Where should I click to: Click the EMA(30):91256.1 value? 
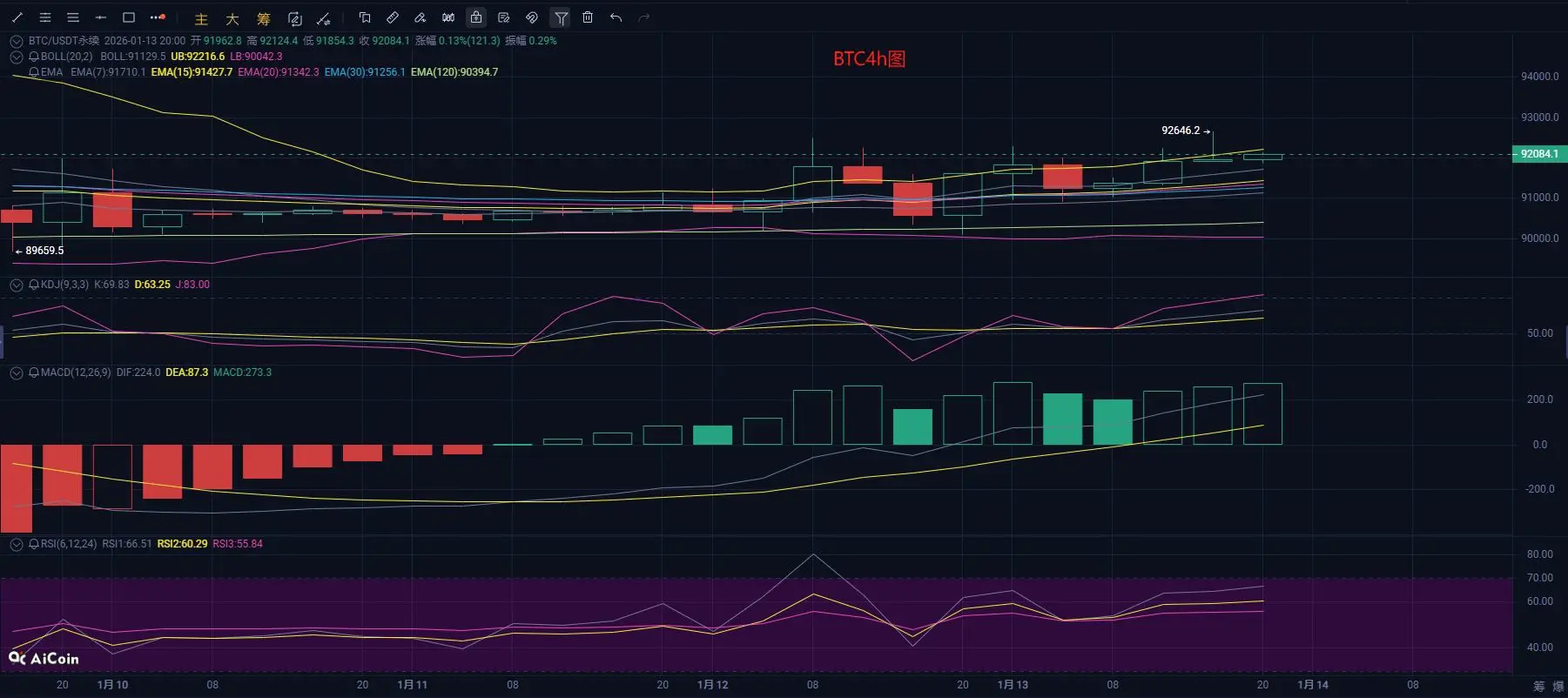365,72
